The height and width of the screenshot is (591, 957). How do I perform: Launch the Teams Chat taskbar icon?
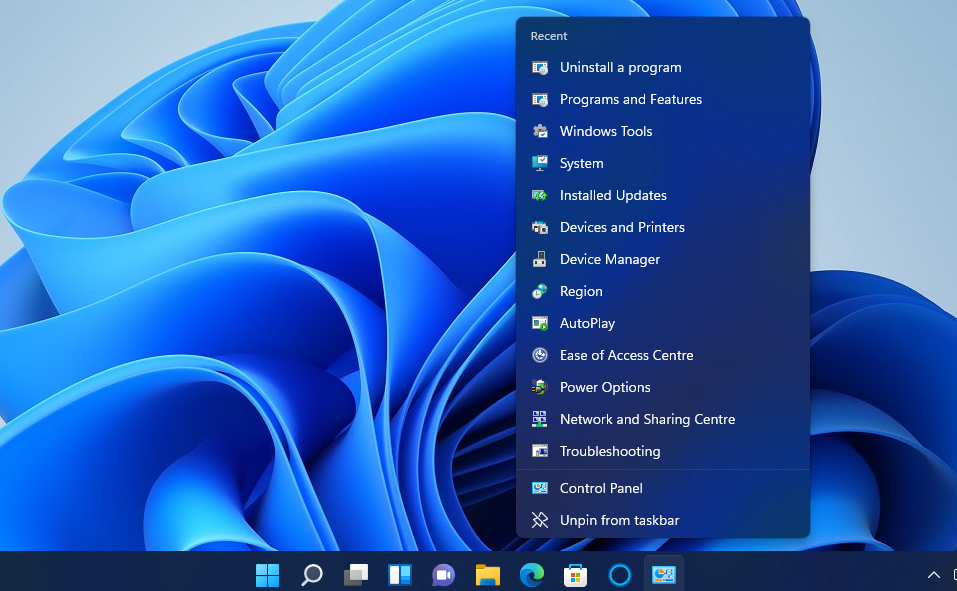coord(443,574)
